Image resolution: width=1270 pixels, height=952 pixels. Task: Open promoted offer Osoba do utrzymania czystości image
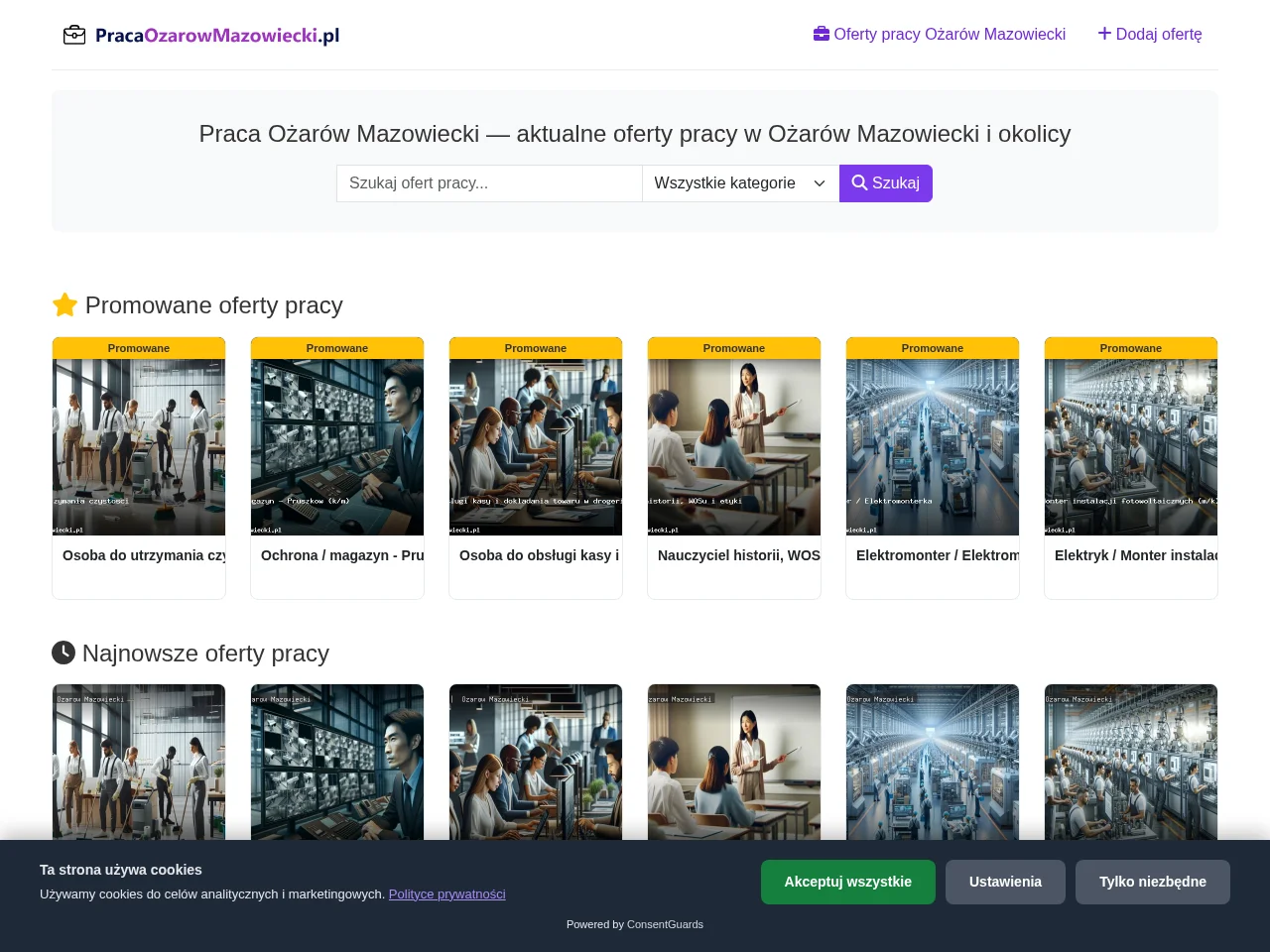[x=139, y=447]
